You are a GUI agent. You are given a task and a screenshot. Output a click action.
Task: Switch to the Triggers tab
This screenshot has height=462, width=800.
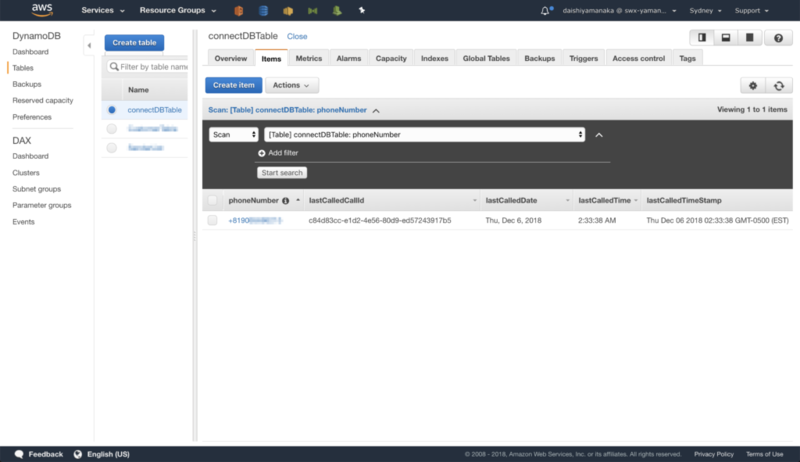(x=583, y=58)
